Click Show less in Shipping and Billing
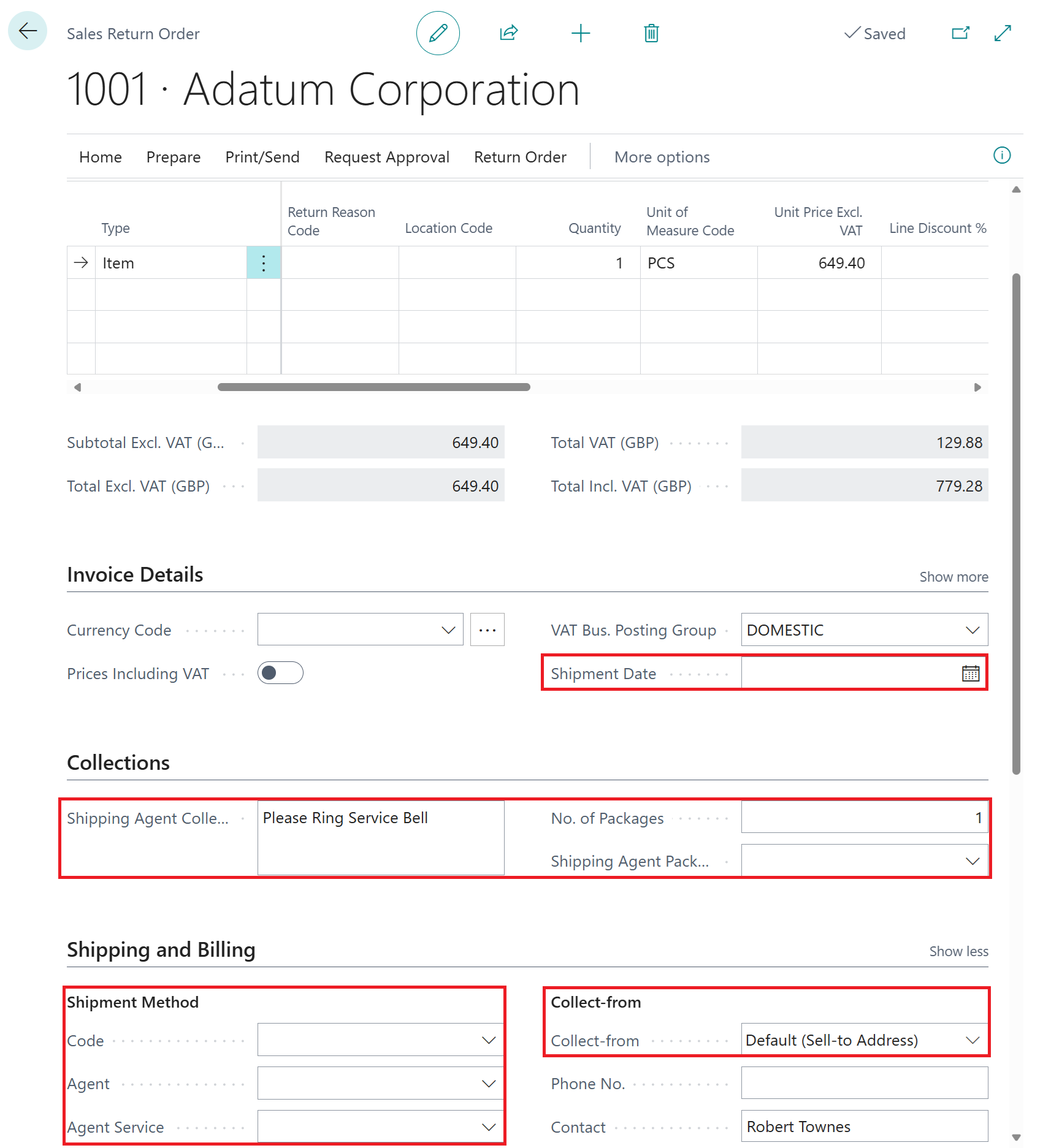This screenshot has height=1148, width=1043. point(958,951)
